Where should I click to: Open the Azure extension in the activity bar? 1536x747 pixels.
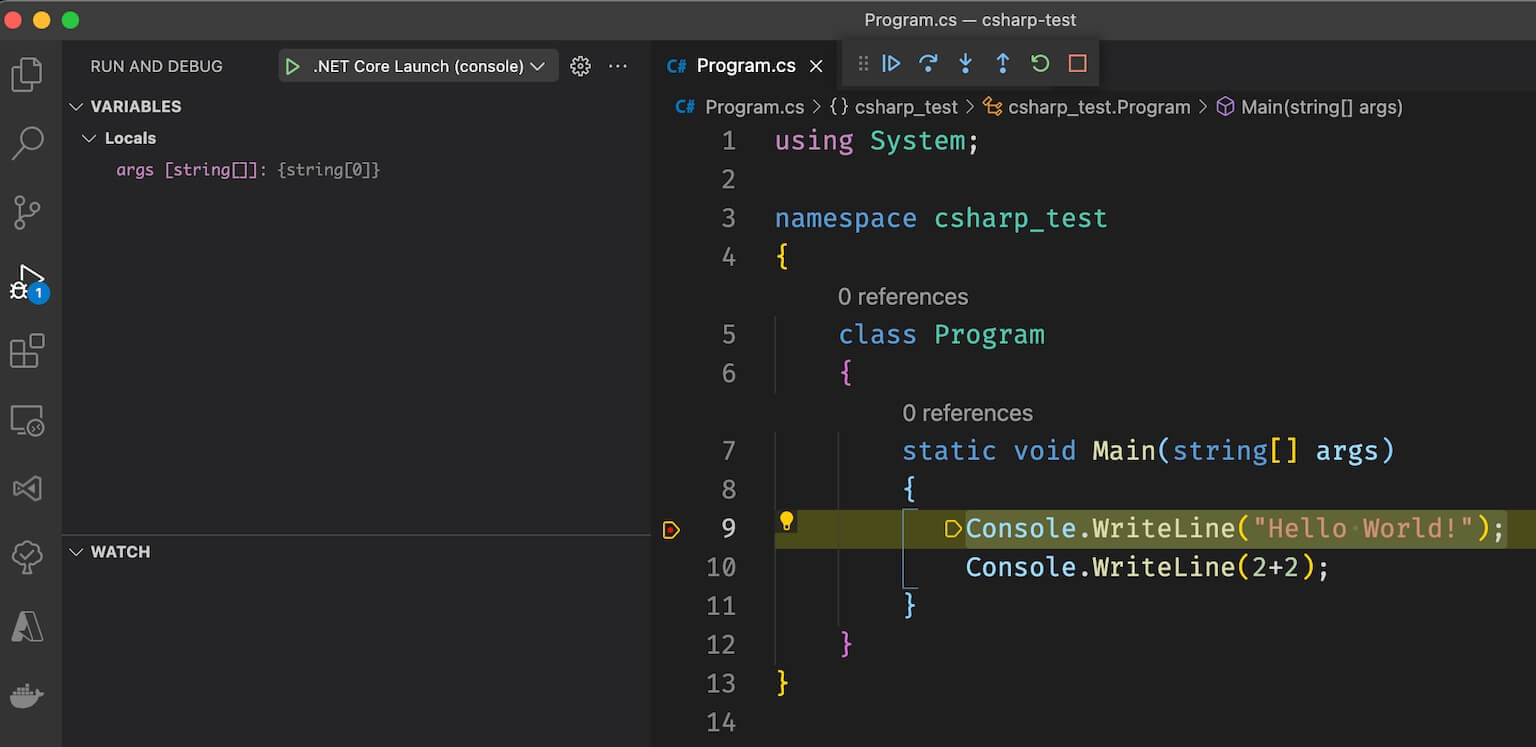coord(29,626)
